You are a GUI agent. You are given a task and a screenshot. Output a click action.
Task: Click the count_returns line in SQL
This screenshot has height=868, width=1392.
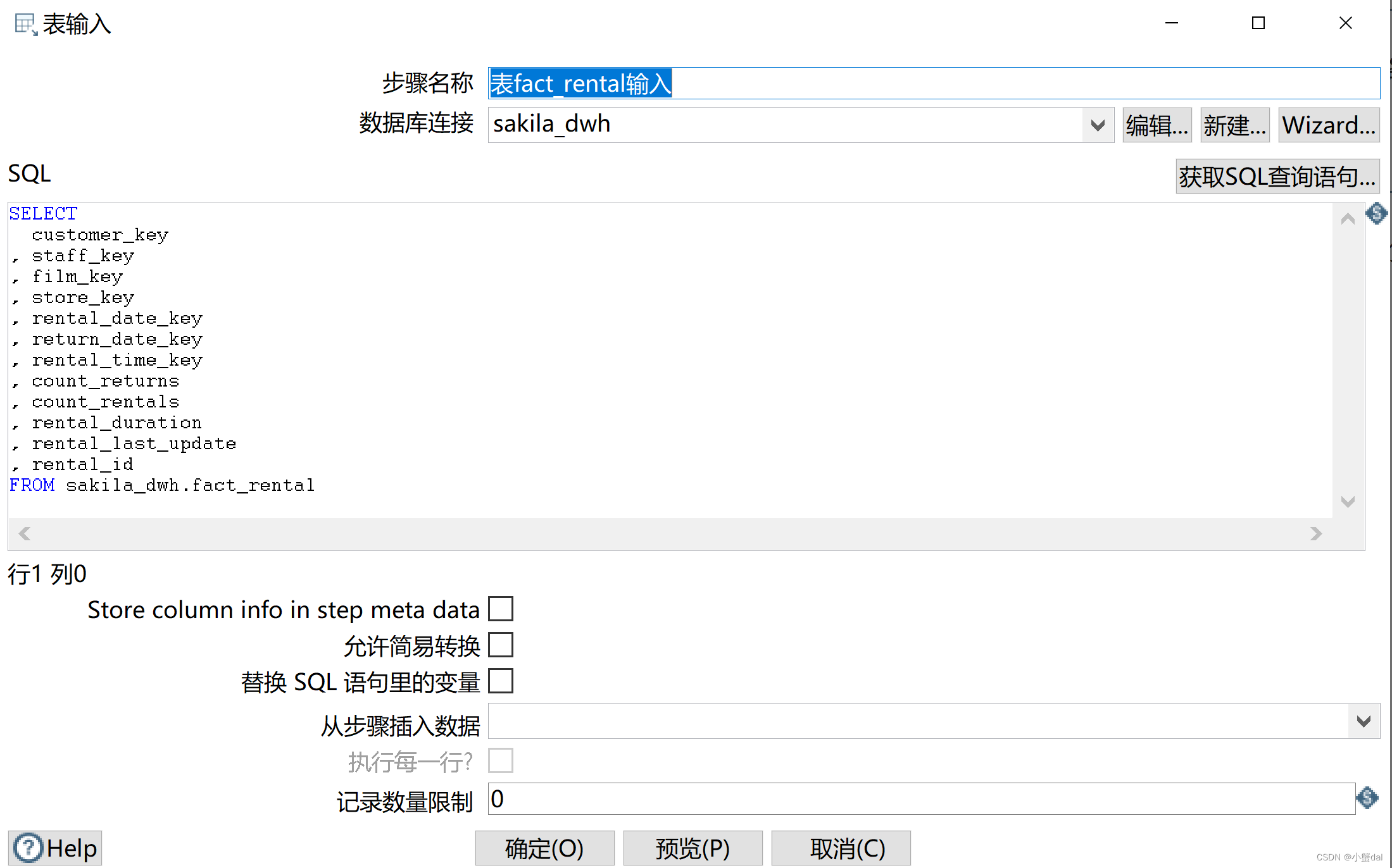[96, 381]
